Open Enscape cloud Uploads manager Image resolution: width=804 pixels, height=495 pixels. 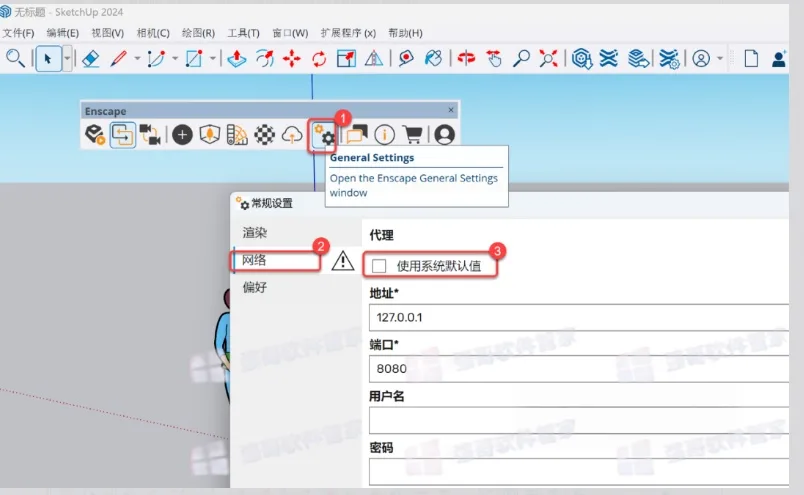pos(292,135)
